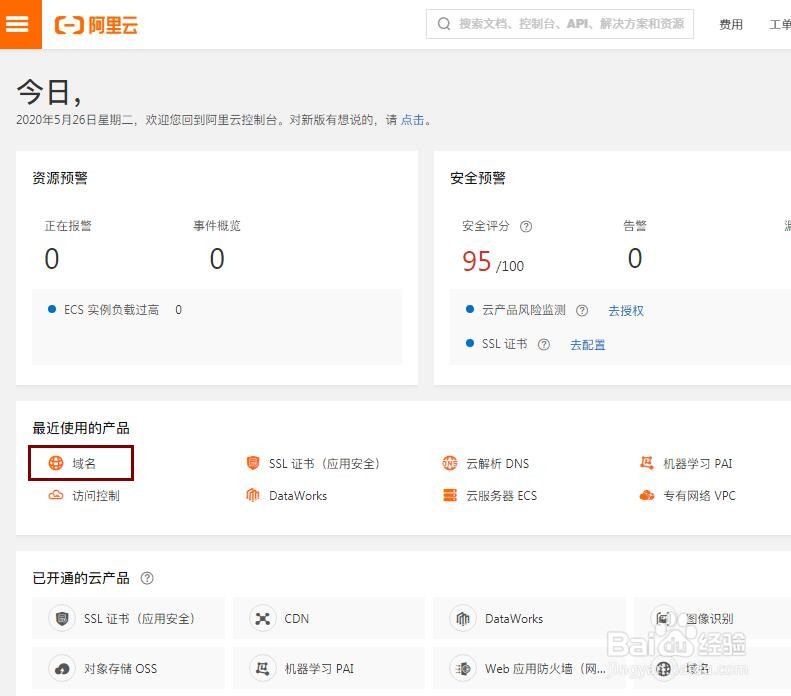The height and width of the screenshot is (696, 791).
Task: Open the 工单 menu
Action: [x=780, y=24]
